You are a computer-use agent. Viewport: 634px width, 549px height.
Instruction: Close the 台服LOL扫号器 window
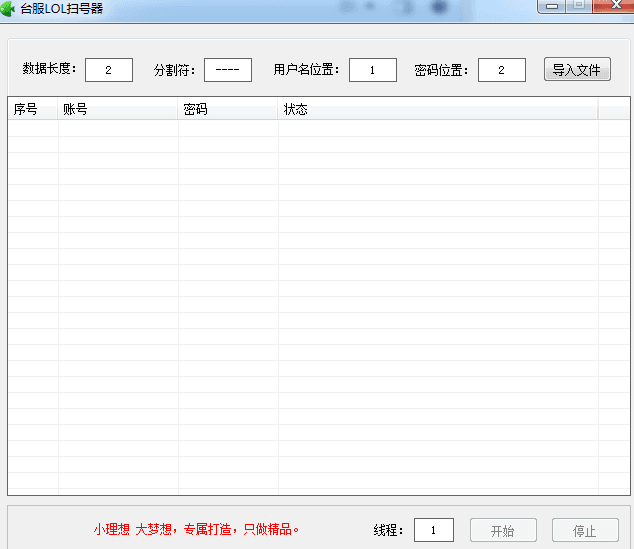pyautogui.click(x=610, y=5)
